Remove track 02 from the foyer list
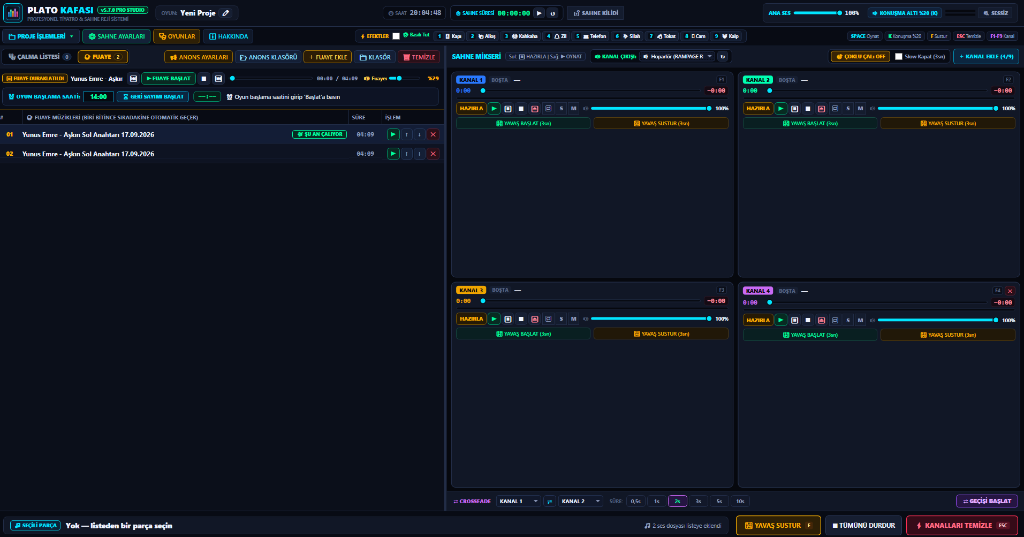The height and width of the screenshot is (537, 1024). (x=433, y=154)
